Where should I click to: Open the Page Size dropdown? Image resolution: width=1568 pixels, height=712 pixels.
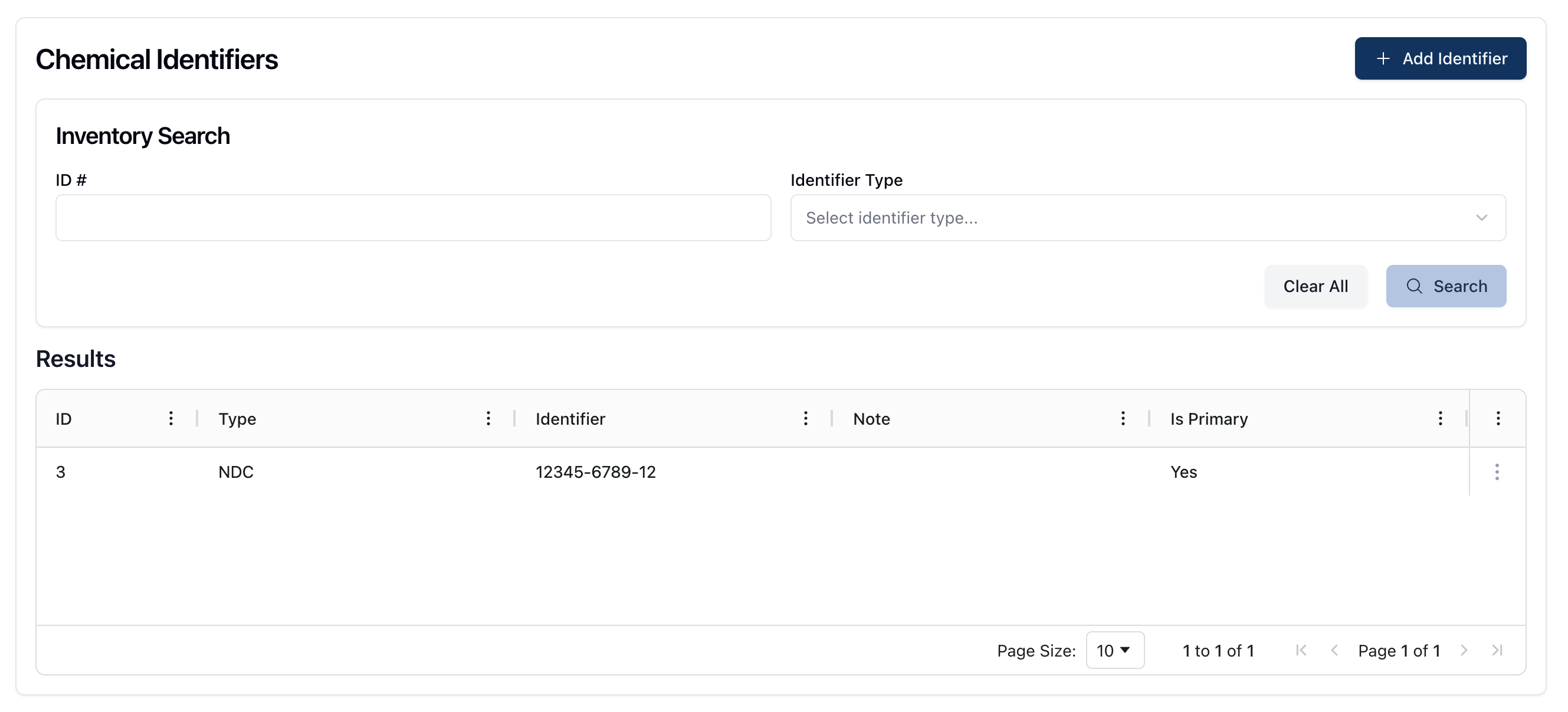click(1114, 651)
